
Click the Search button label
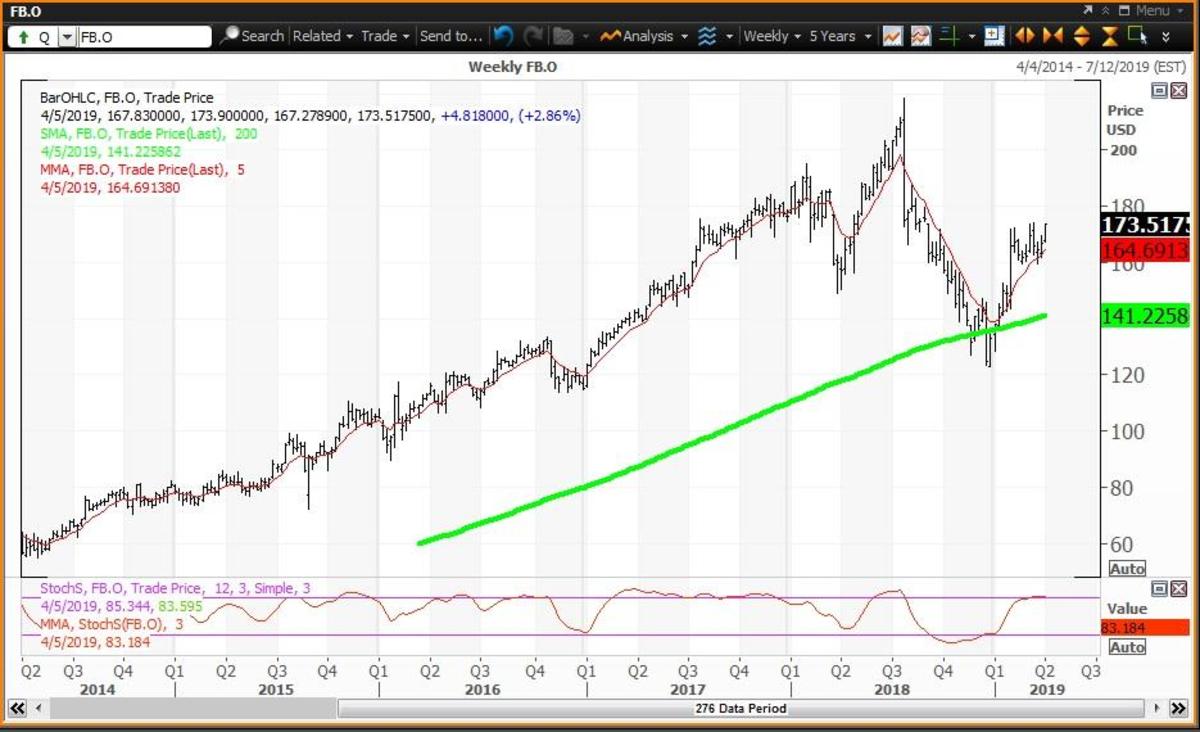[262, 36]
